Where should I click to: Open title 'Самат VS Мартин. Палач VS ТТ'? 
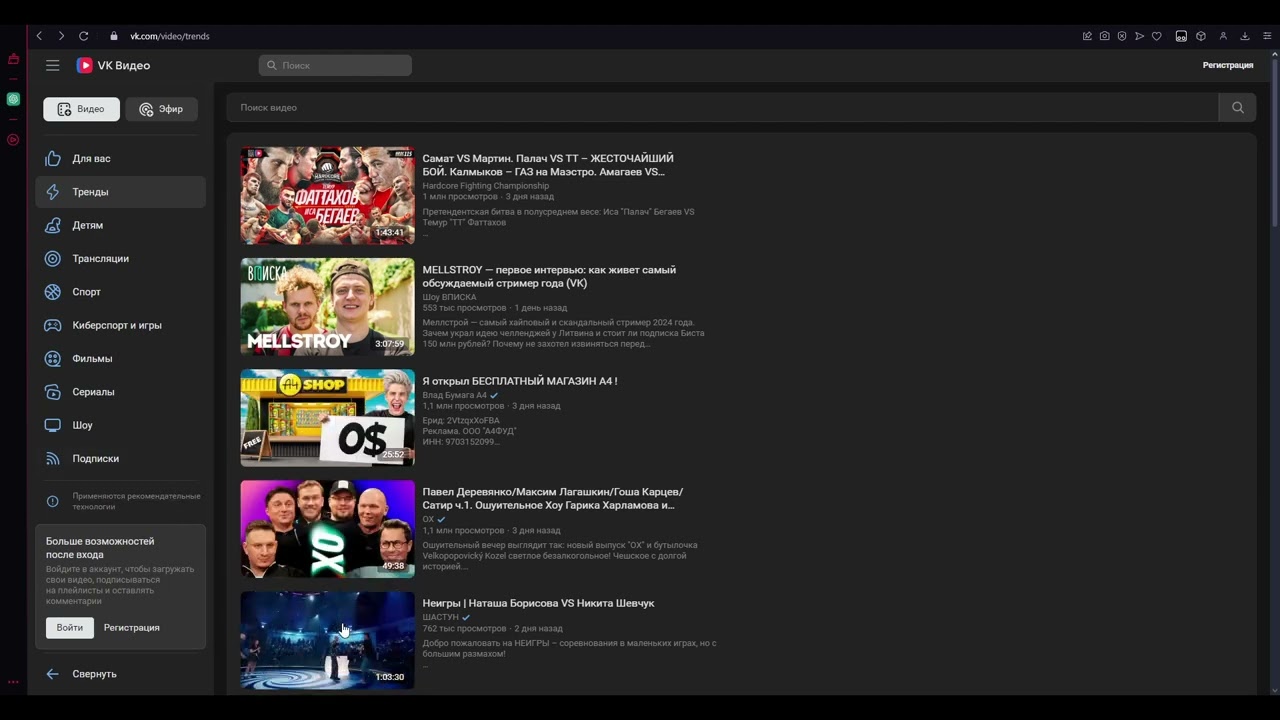point(548,165)
